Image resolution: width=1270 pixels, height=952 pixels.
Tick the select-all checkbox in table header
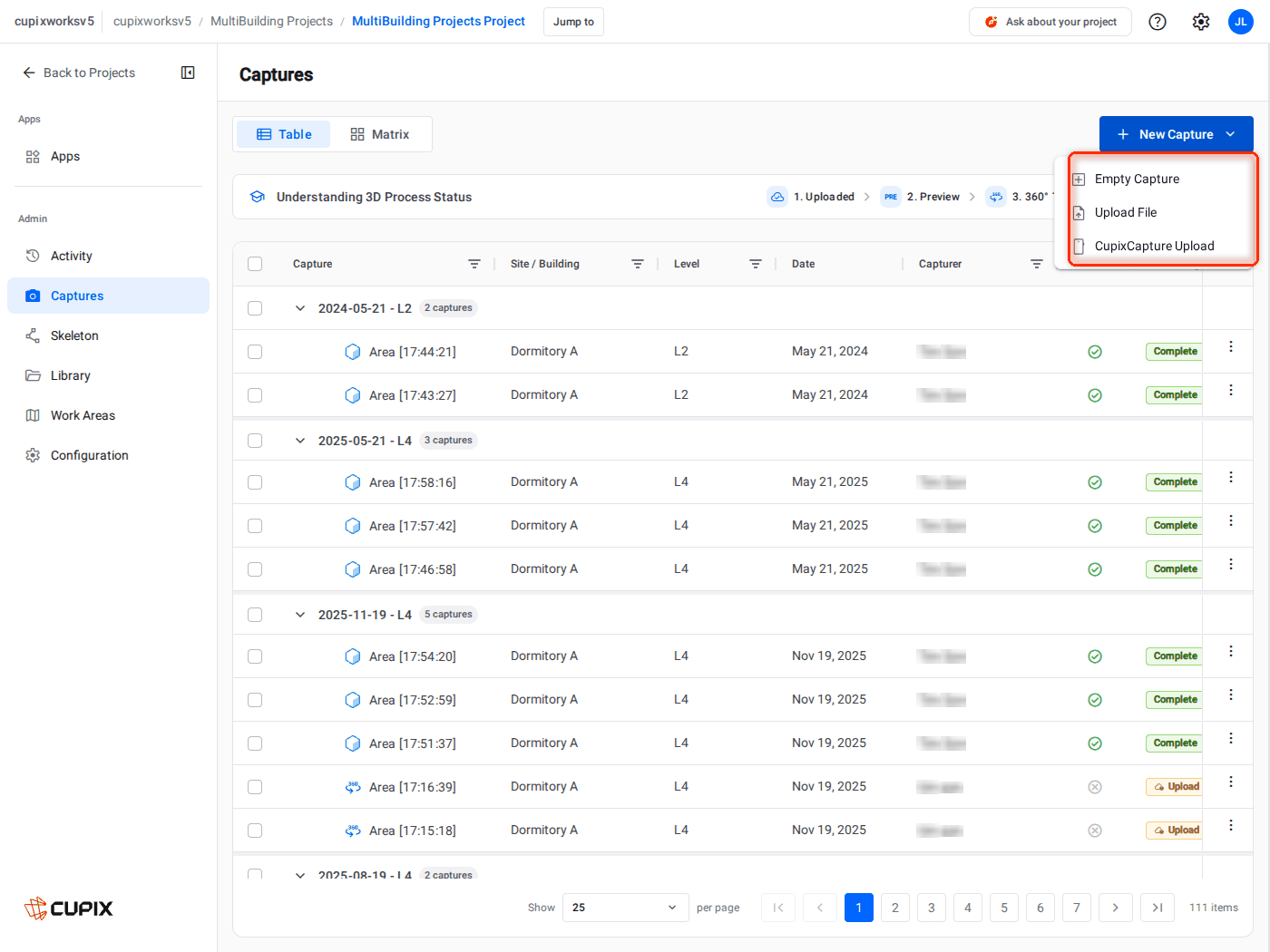pyautogui.click(x=255, y=264)
